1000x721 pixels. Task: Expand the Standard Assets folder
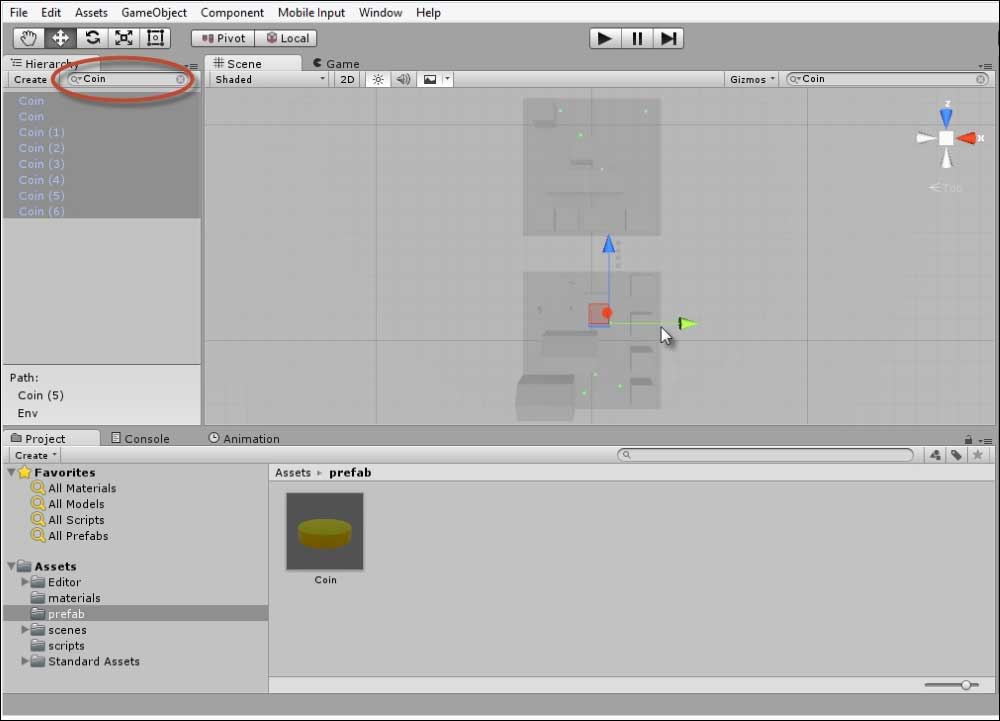(25, 661)
